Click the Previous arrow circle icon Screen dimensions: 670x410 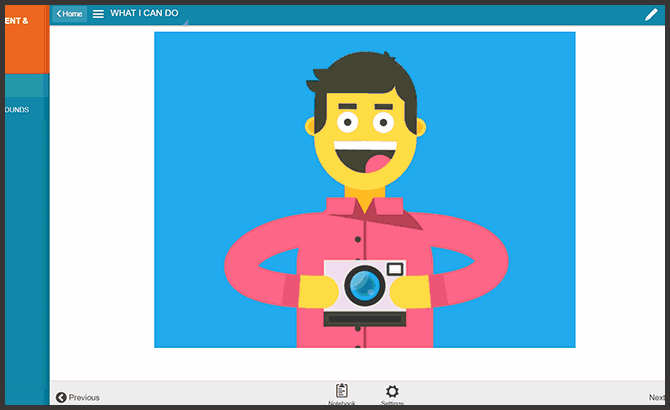tap(61, 397)
